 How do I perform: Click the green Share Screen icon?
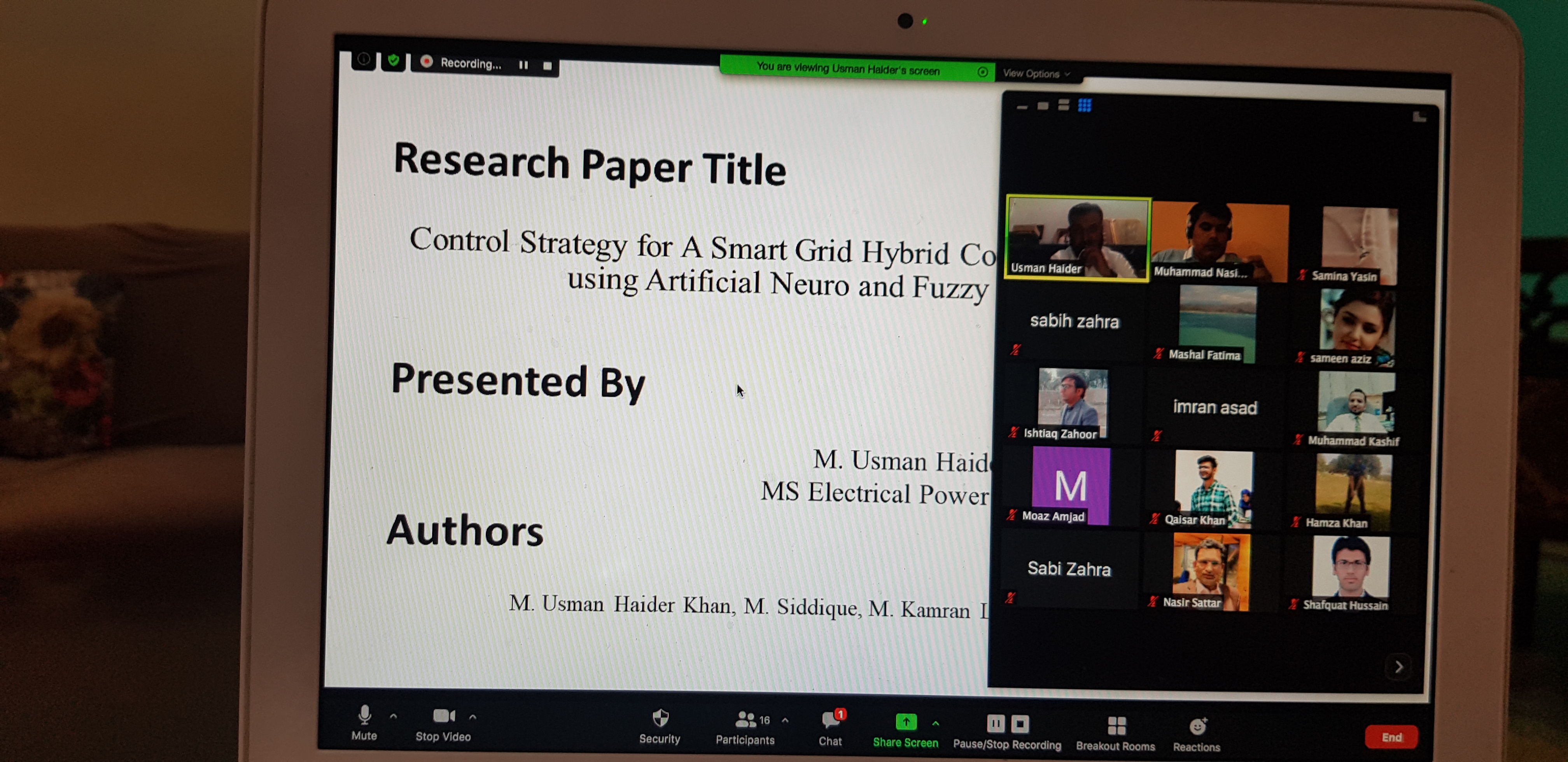click(x=906, y=722)
